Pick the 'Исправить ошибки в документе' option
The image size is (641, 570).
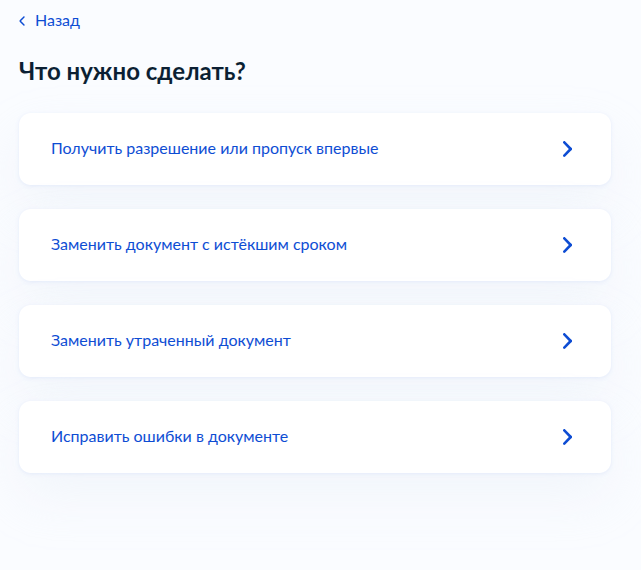[x=315, y=437]
